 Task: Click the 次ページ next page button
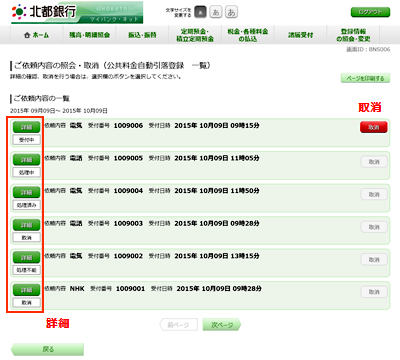[x=222, y=325]
